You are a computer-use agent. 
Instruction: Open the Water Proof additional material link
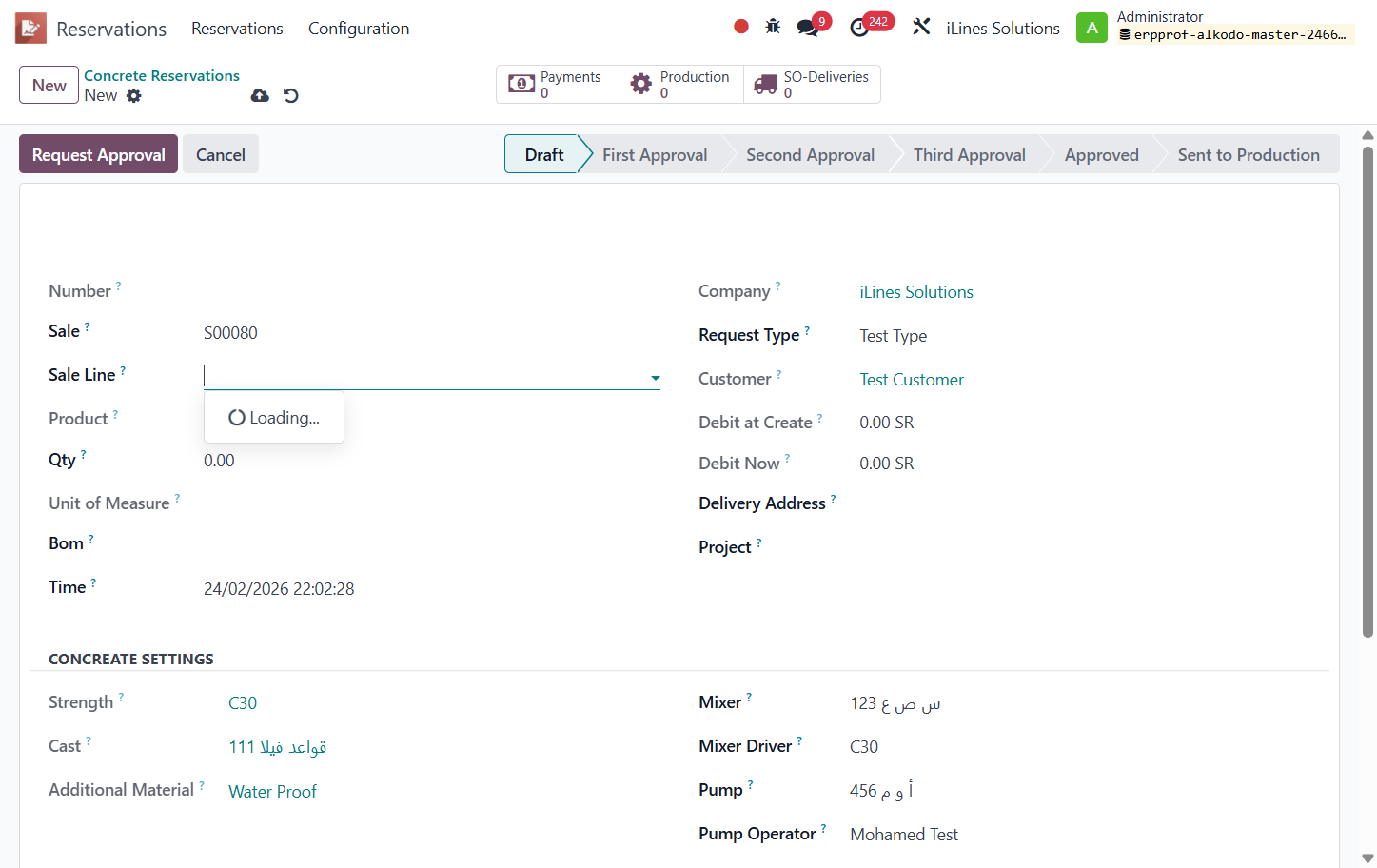(x=272, y=792)
